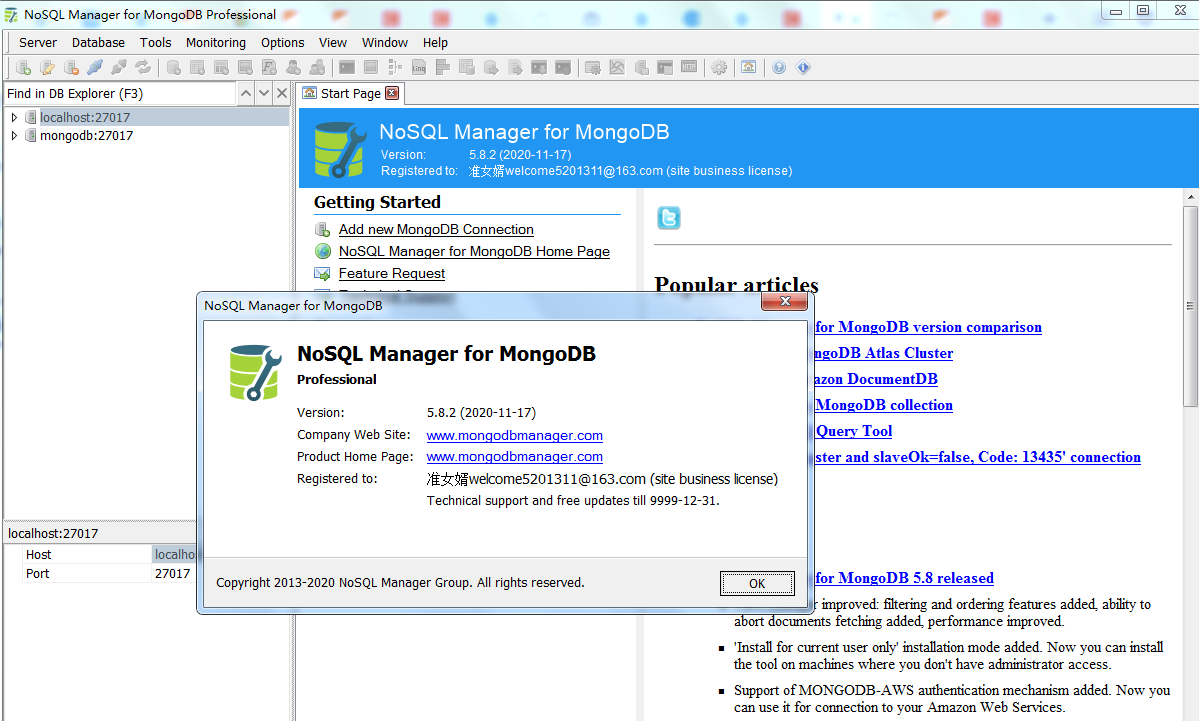Open Amazon DocumentDB article link

[x=876, y=379]
